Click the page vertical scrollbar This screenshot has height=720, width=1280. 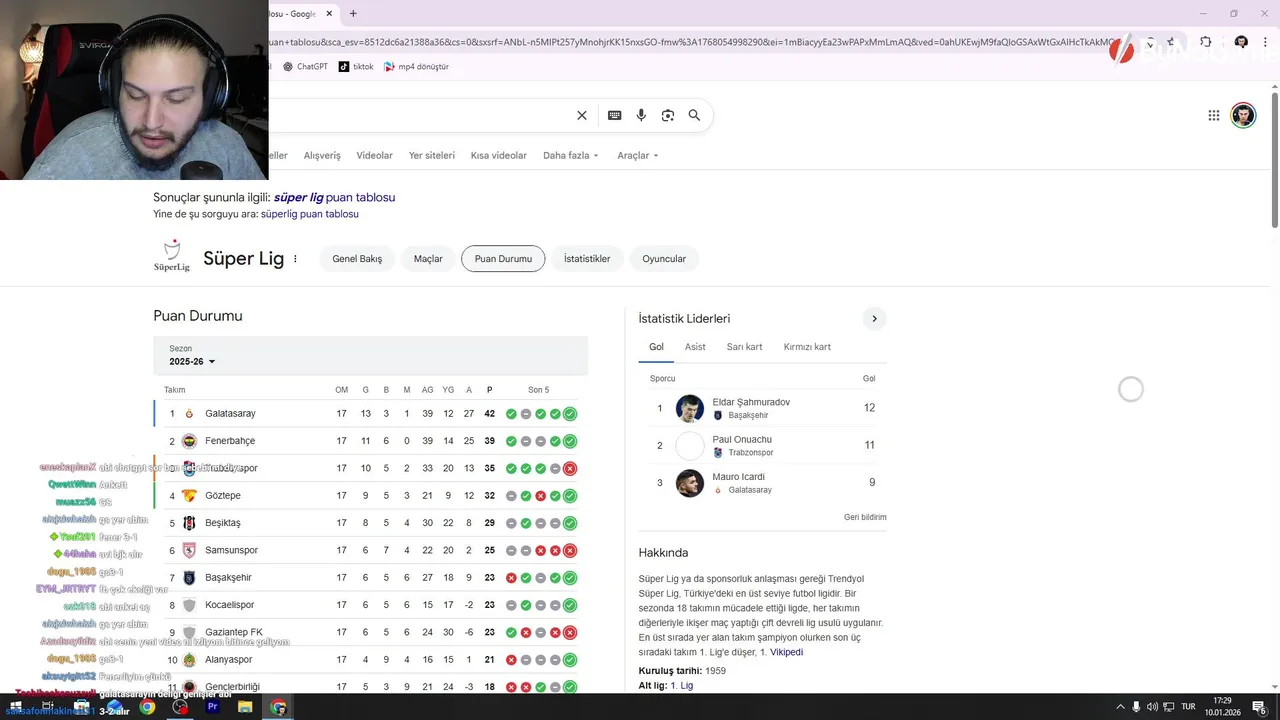(1274, 160)
